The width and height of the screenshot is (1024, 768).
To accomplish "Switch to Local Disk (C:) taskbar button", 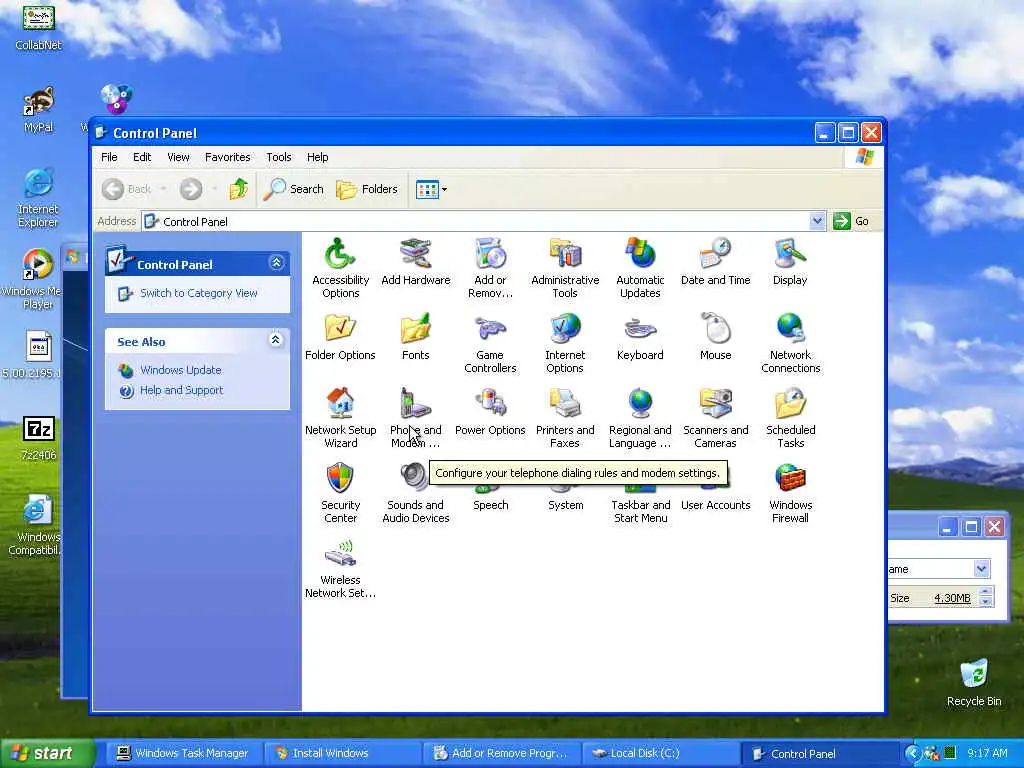I will point(659,753).
